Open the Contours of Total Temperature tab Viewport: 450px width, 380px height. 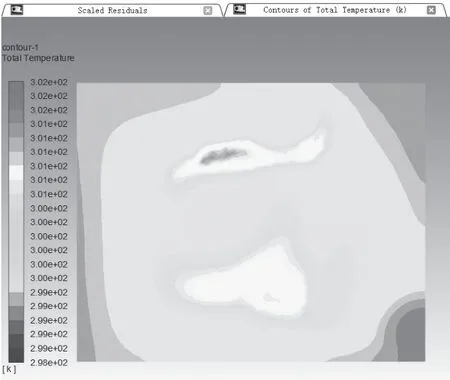click(335, 10)
